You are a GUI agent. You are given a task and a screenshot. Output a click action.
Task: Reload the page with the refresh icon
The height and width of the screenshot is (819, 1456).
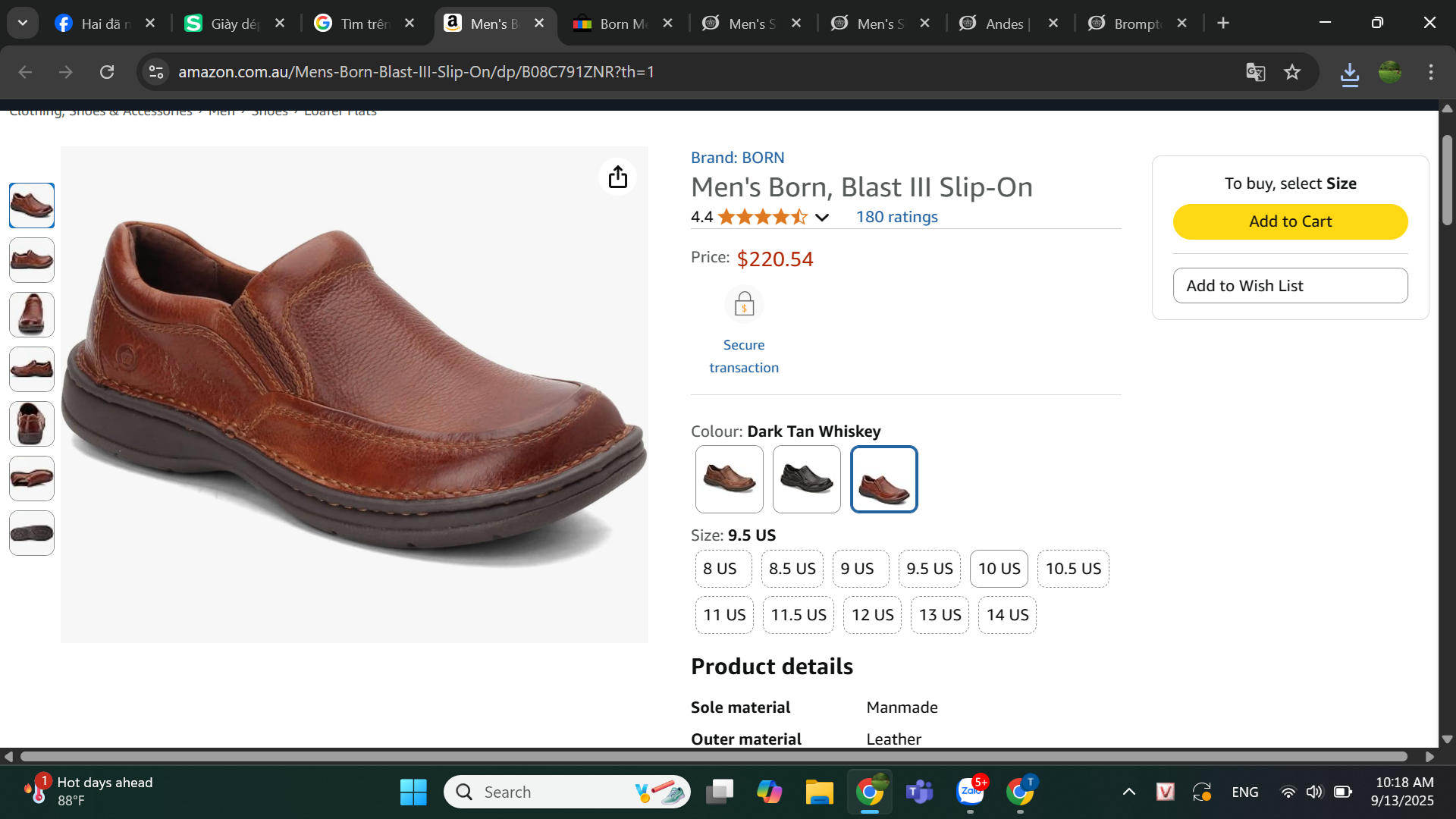107,72
